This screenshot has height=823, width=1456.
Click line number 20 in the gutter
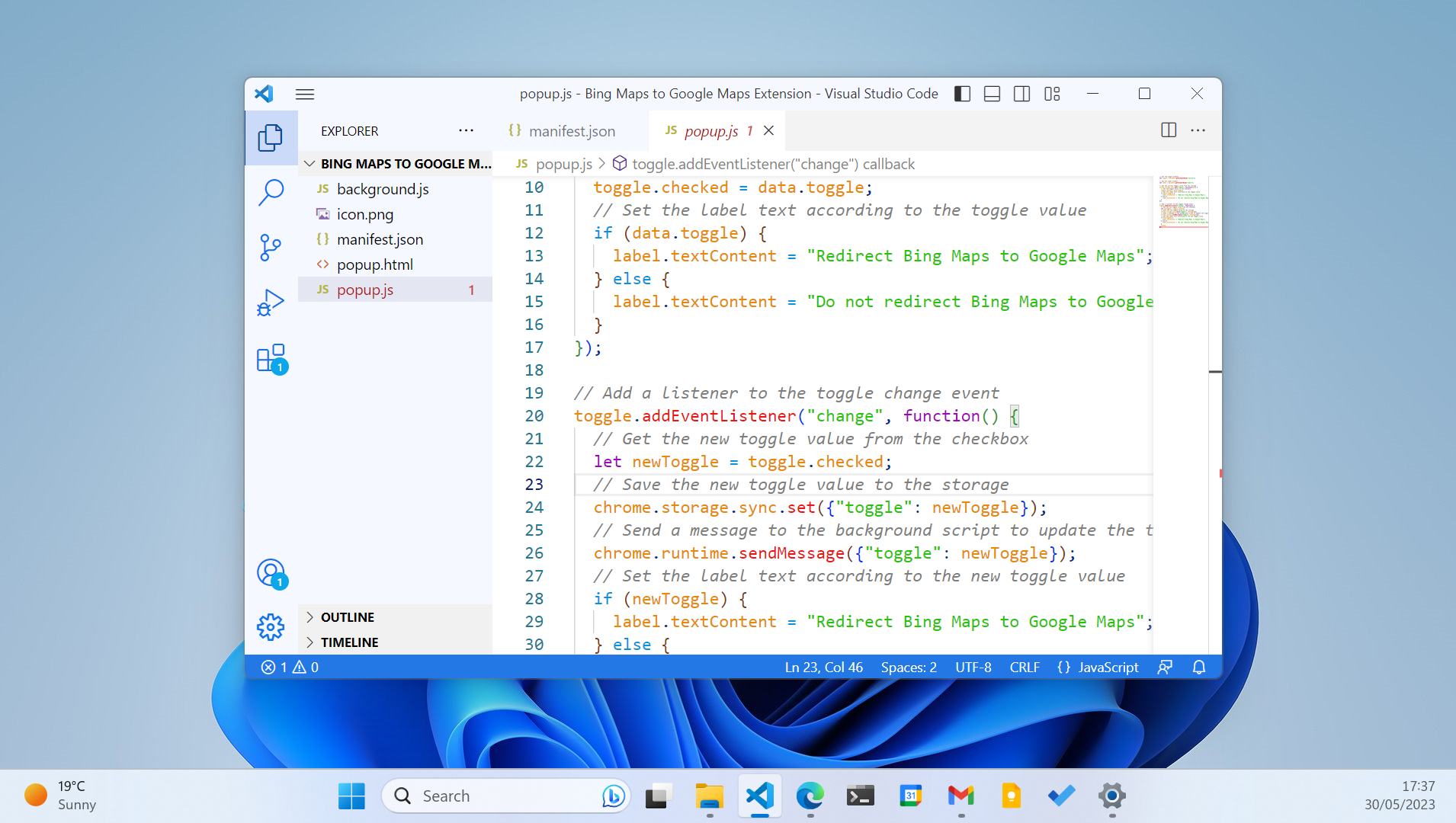coord(534,416)
